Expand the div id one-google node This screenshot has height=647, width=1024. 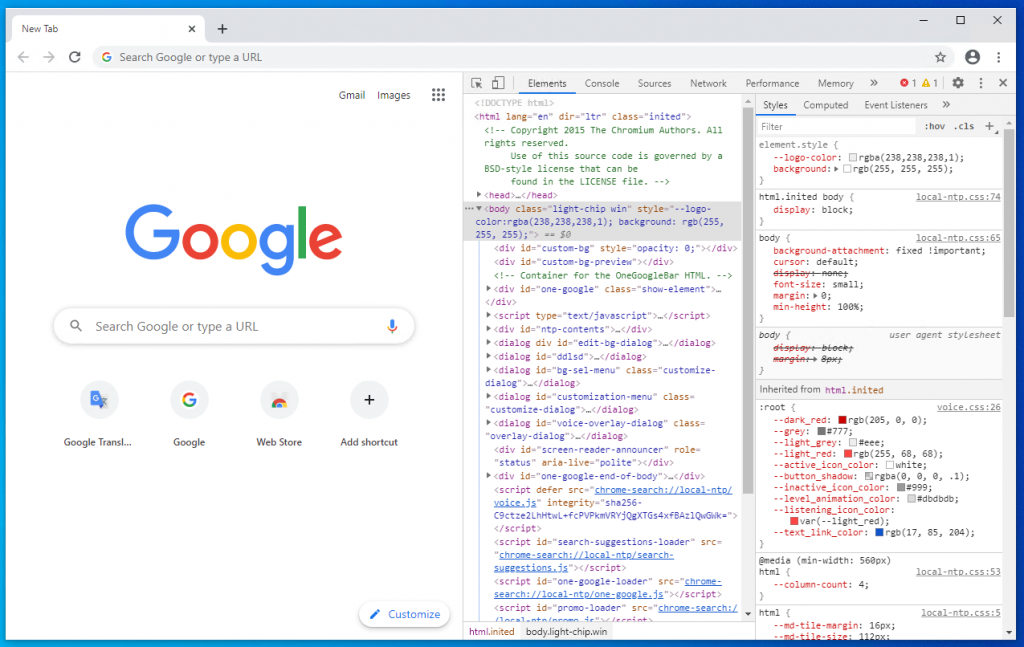[x=488, y=289]
